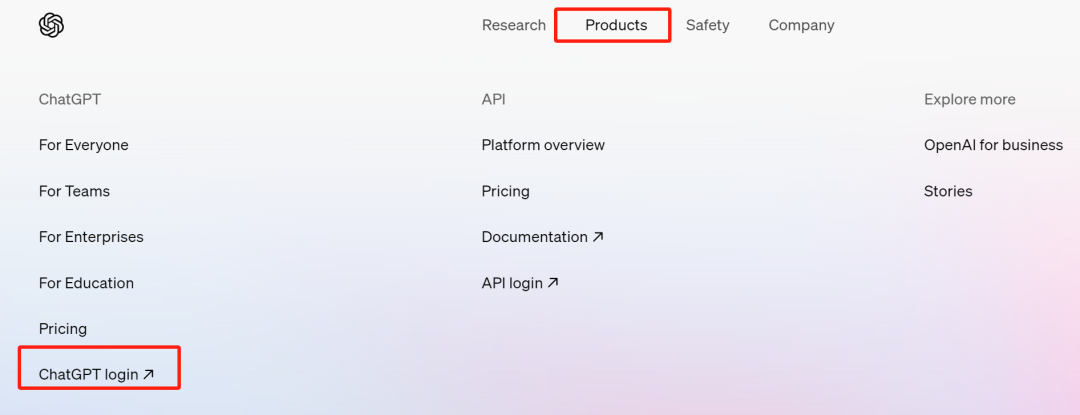Open the Safety menu

click(707, 25)
